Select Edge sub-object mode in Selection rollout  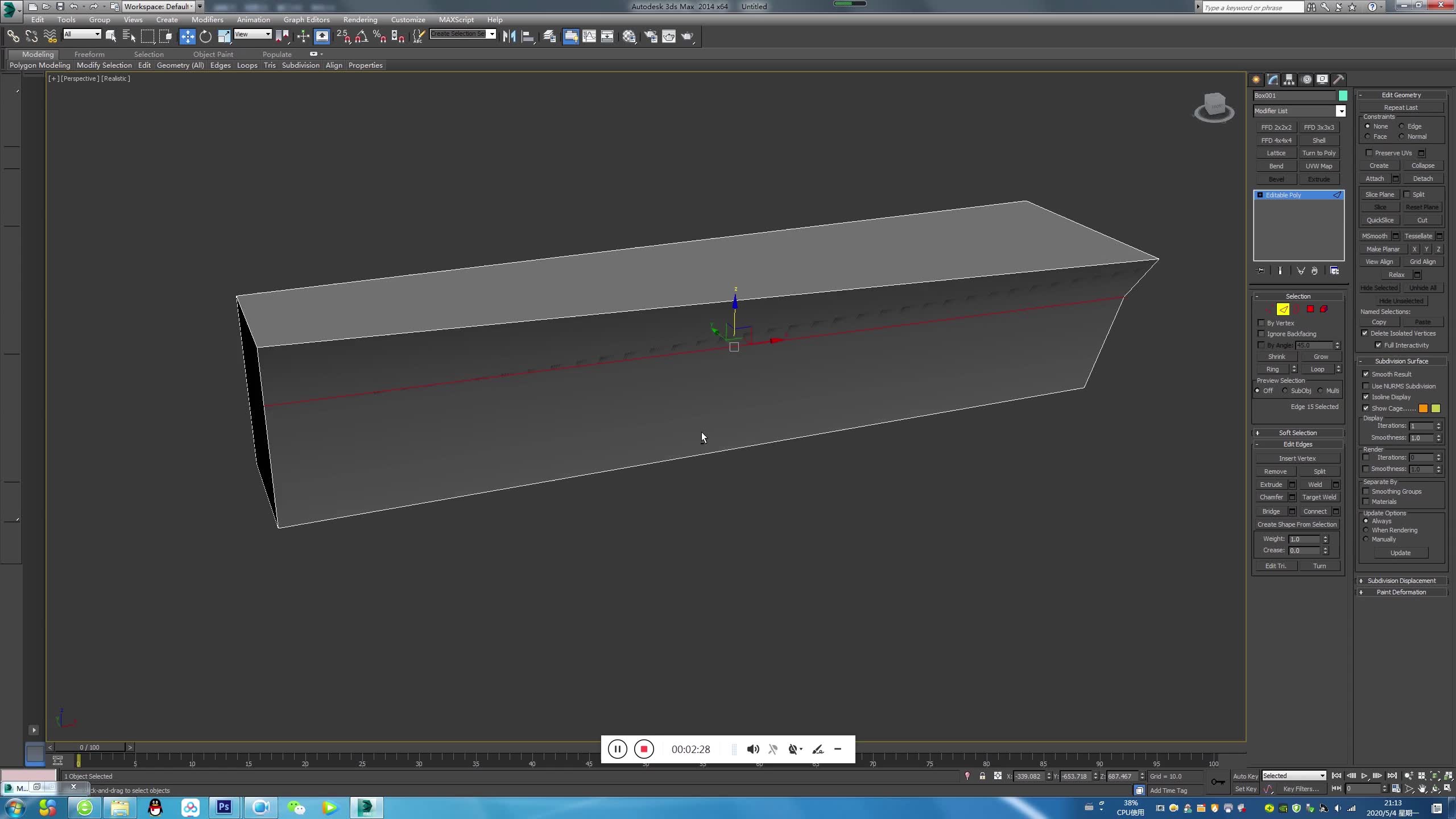(x=1283, y=309)
